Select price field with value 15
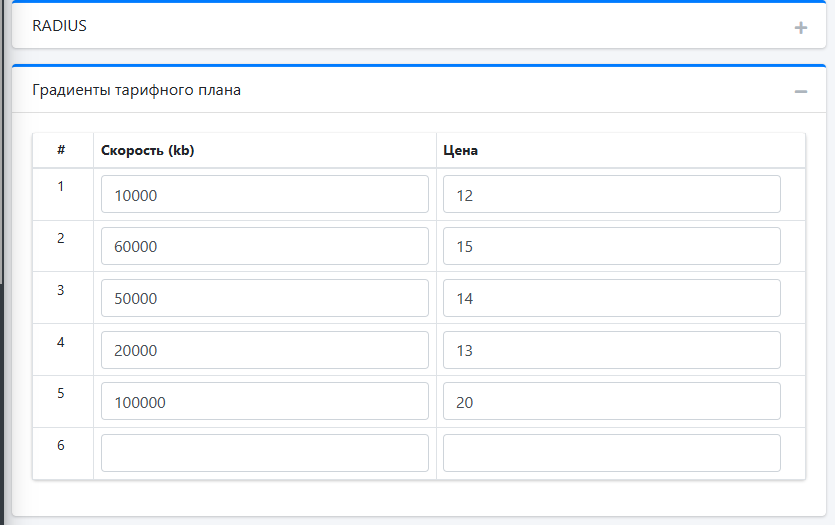This screenshot has width=835, height=525. pyautogui.click(x=611, y=246)
